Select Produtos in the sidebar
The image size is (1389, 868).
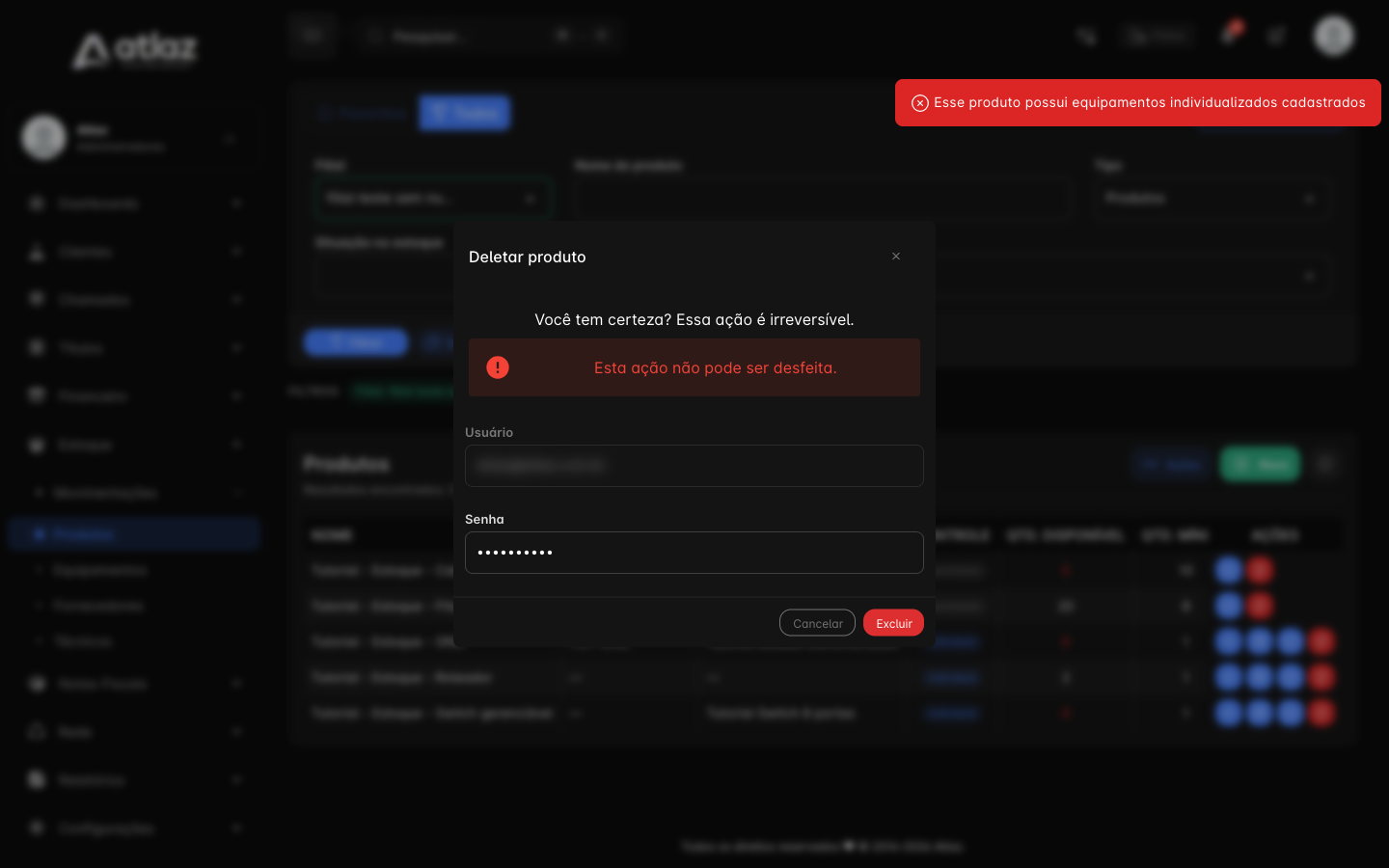point(135,534)
